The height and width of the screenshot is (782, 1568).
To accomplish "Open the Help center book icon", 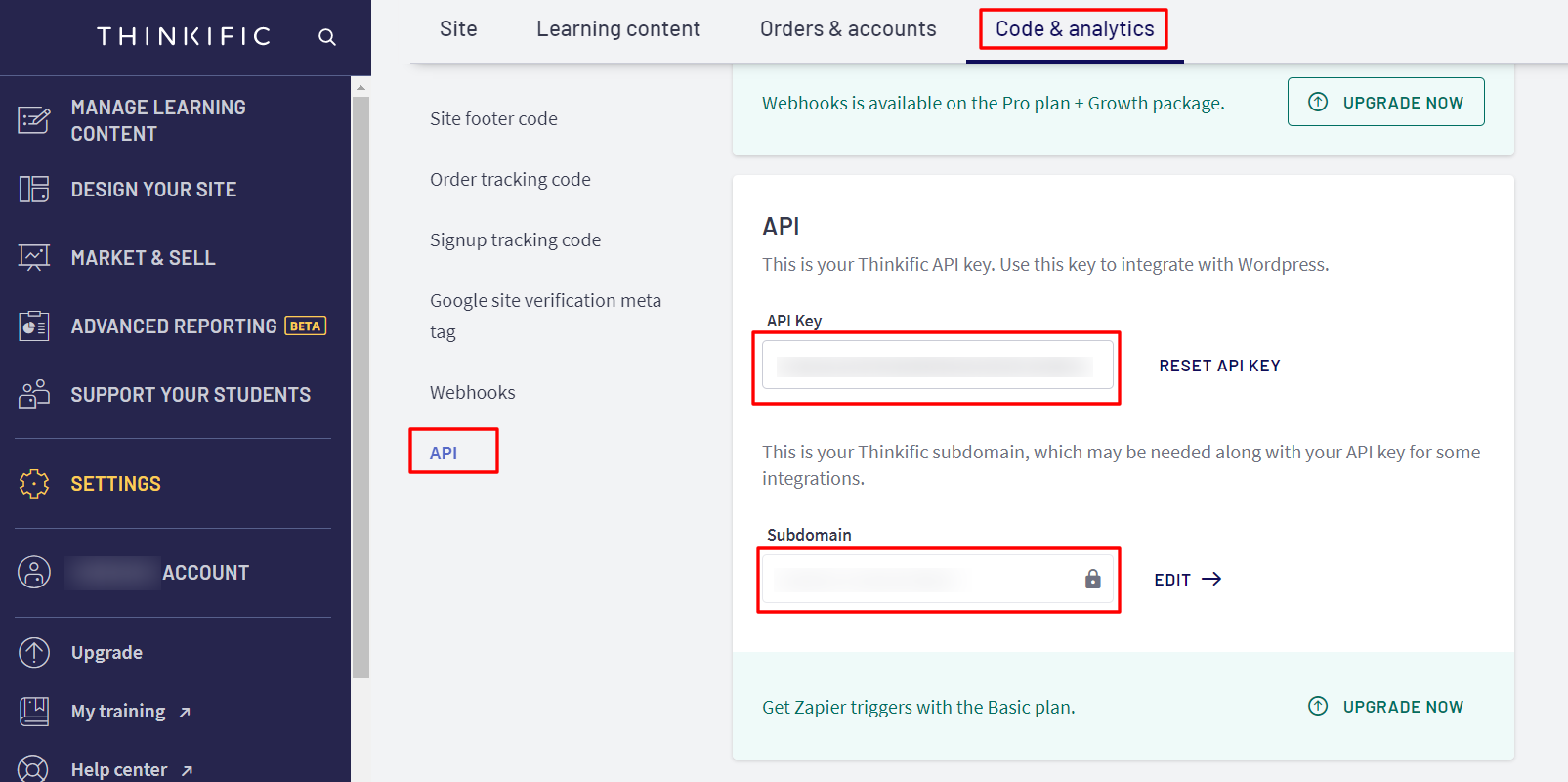I will pos(34,769).
